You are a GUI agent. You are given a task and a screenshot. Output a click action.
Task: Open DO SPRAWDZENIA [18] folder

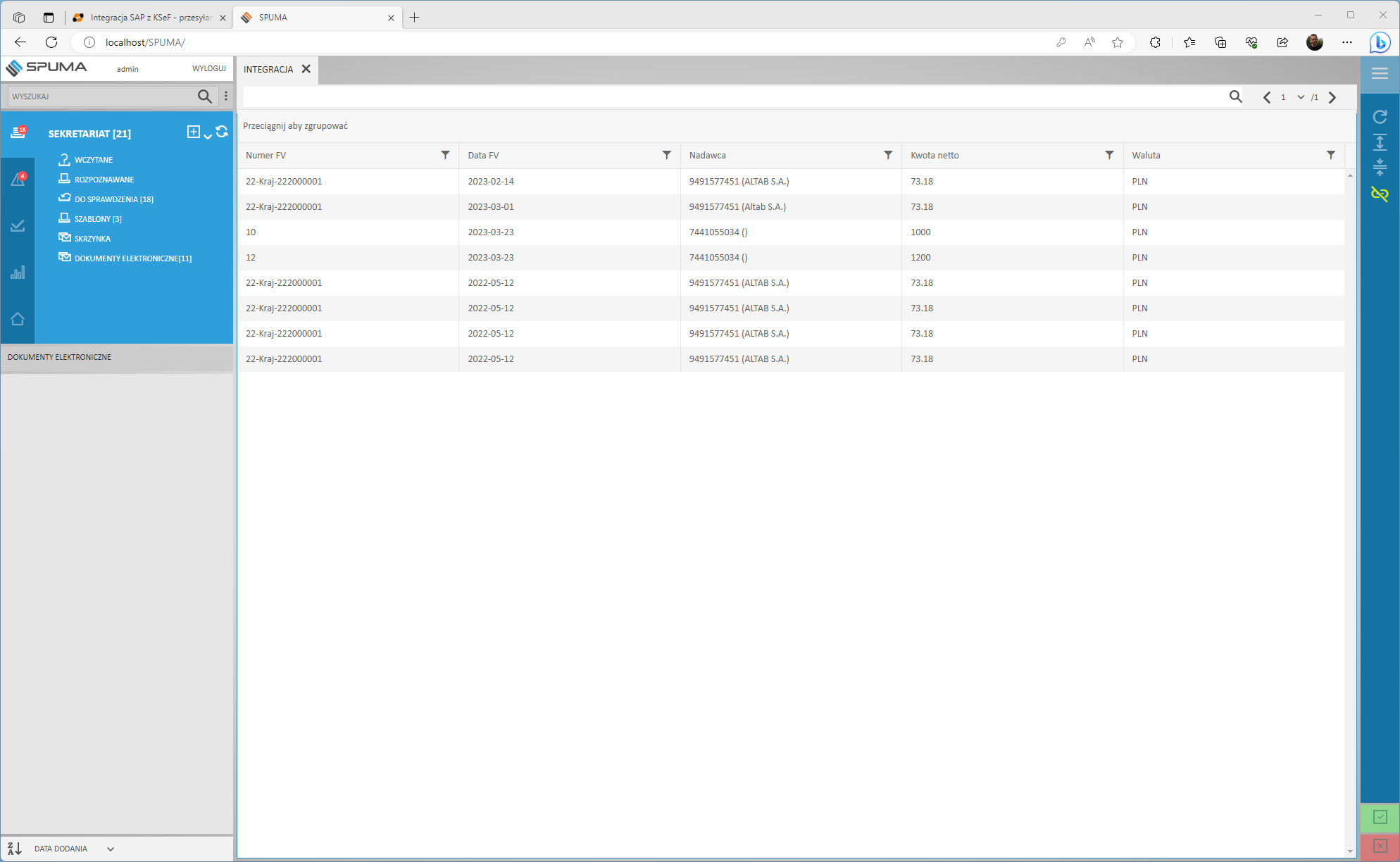click(113, 199)
